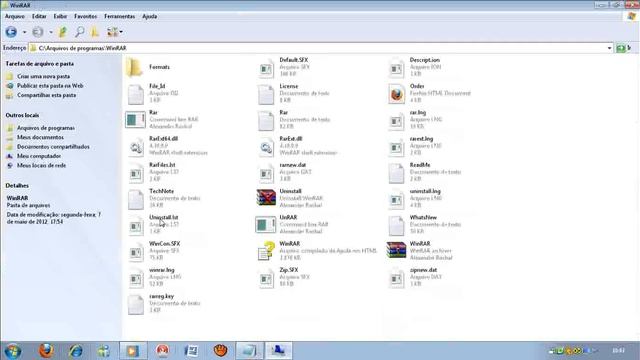Select the rar.lng file icon
Image resolution: width=640 pixels, height=360 pixels.
pyautogui.click(x=396, y=121)
